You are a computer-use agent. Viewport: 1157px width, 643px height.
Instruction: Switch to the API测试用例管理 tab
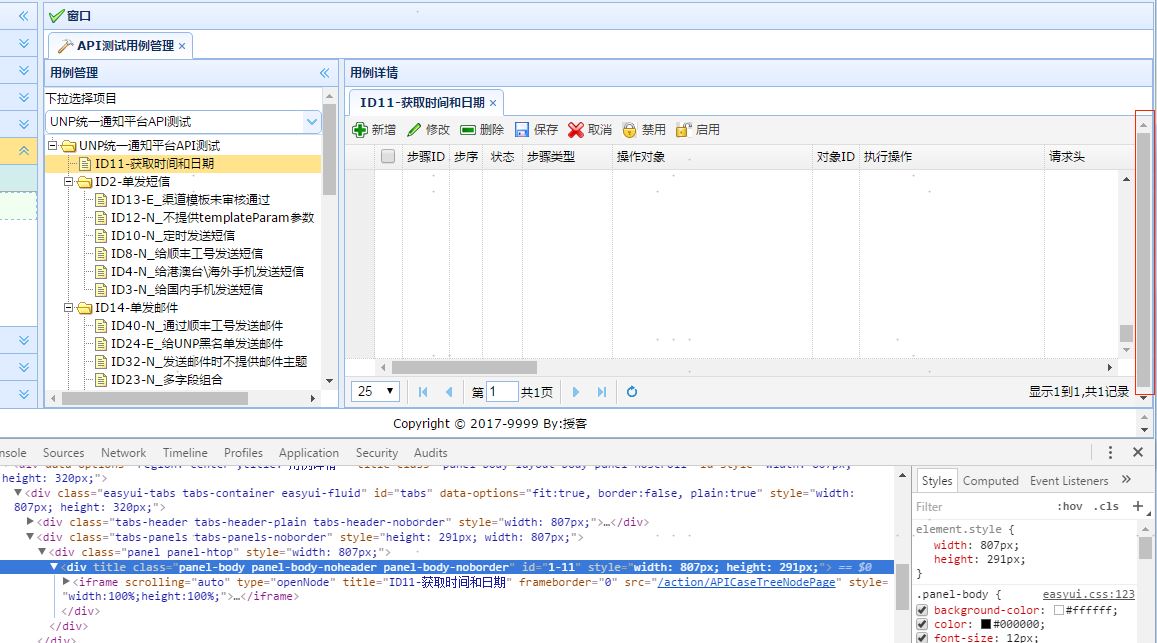[x=120, y=46]
